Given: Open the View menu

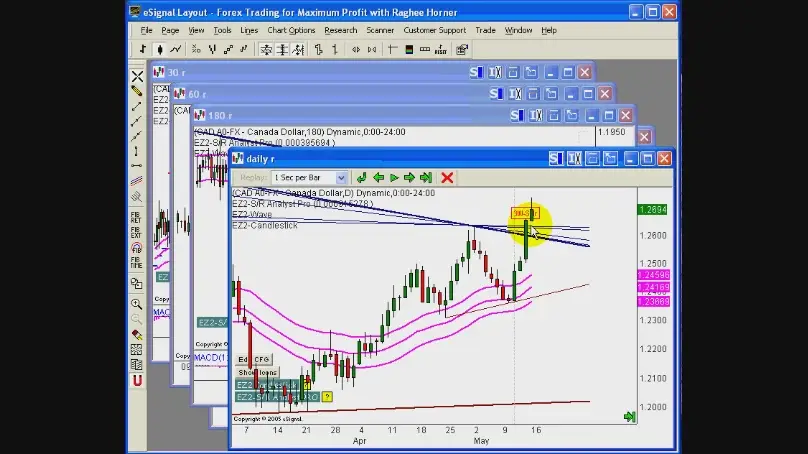Looking at the screenshot, I should pos(196,30).
